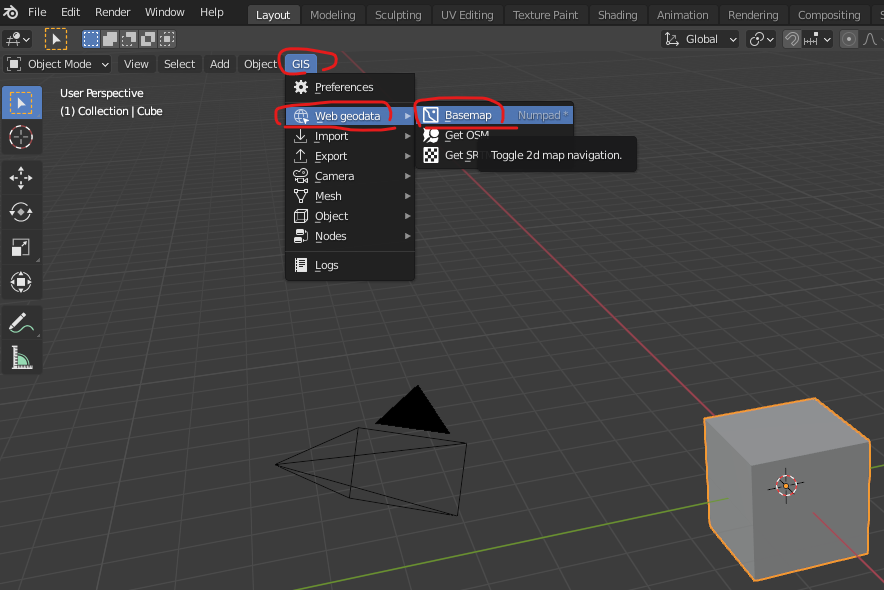Viewport: 884px width, 590px height.
Task: Expand the Camera submenu
Action: (x=350, y=176)
